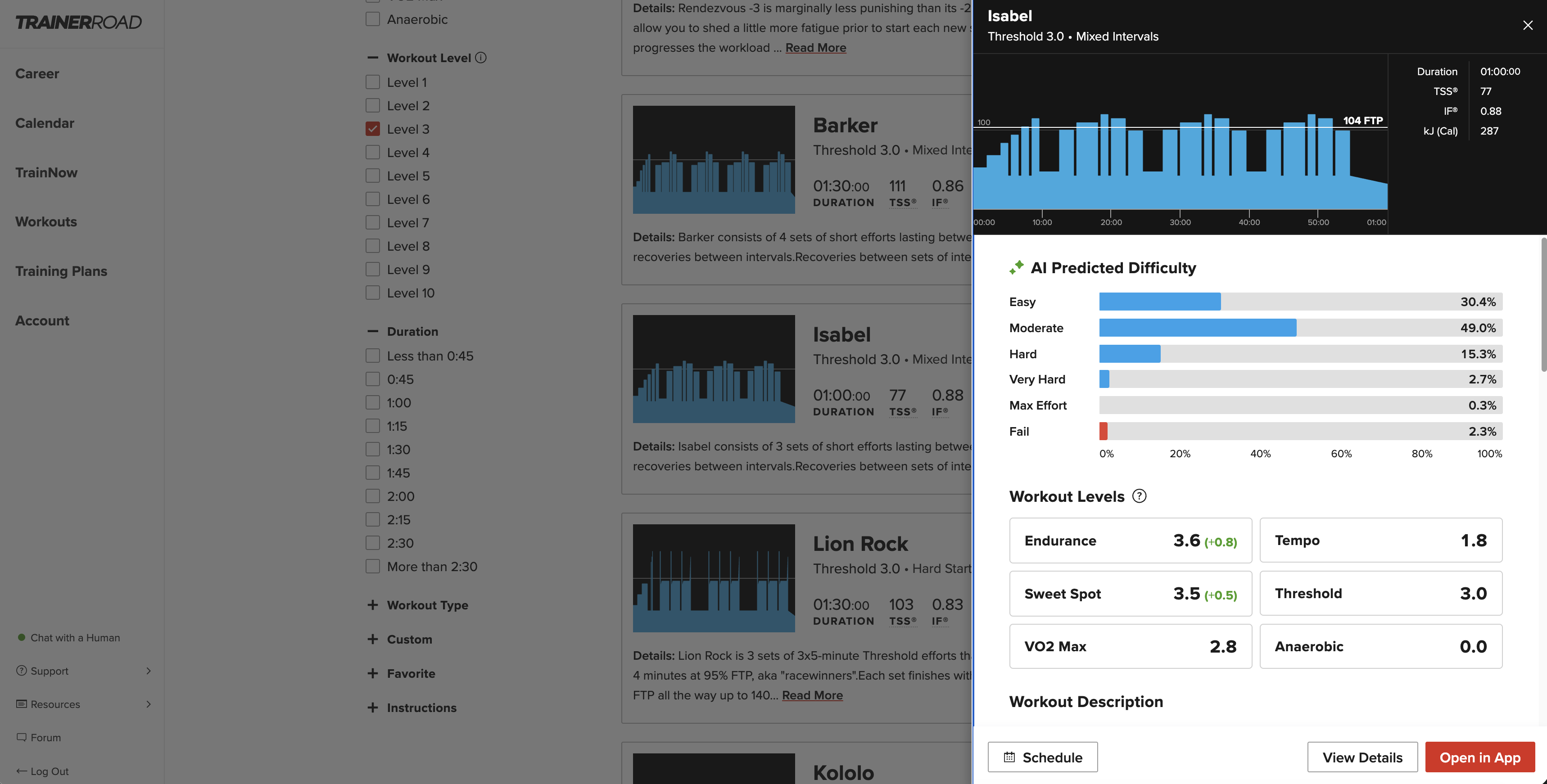Screen dimensions: 1547x784
Task: Click the Workout Level info icon
Action: [480, 58]
